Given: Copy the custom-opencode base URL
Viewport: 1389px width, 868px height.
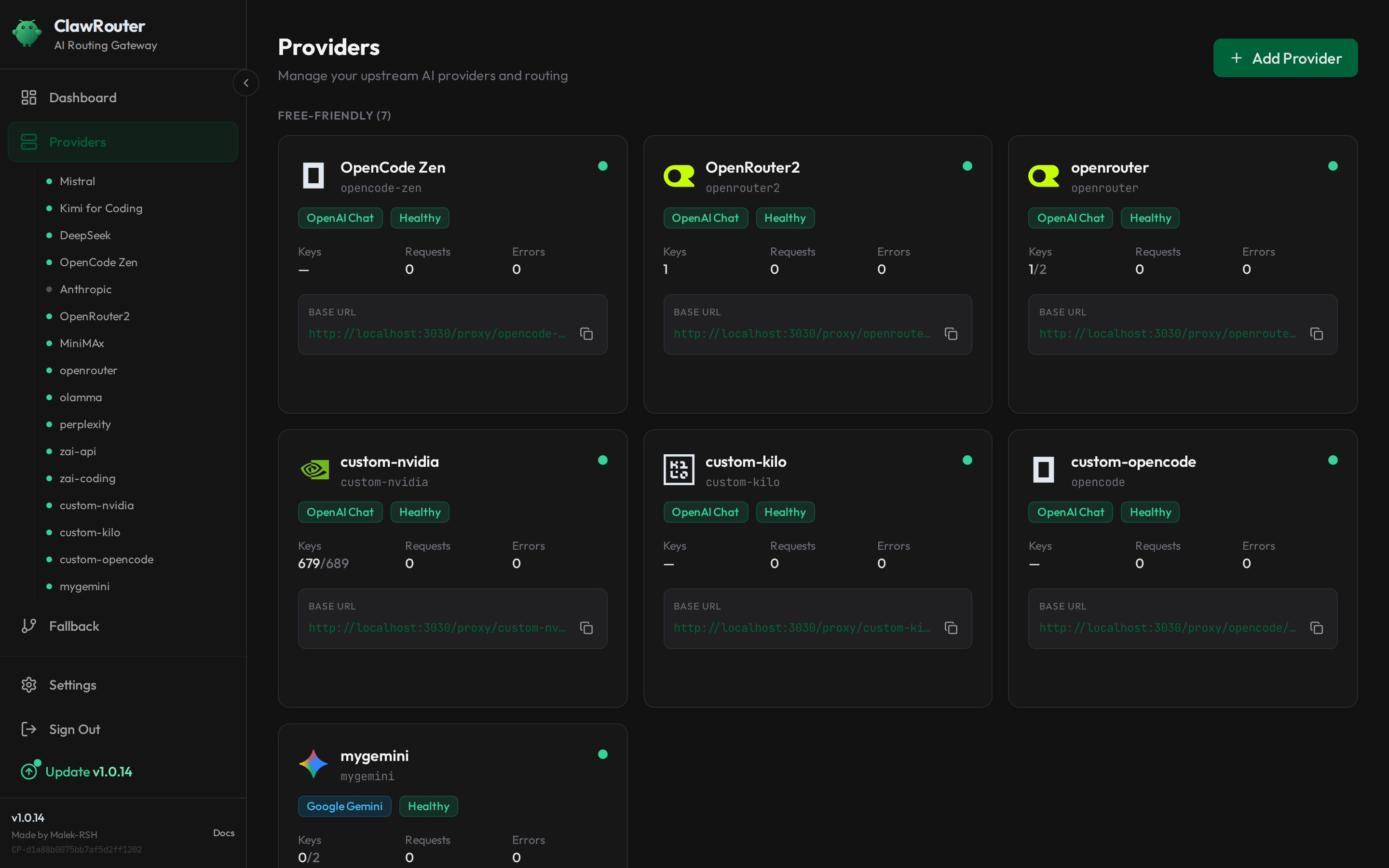Looking at the screenshot, I should click(x=1317, y=627).
